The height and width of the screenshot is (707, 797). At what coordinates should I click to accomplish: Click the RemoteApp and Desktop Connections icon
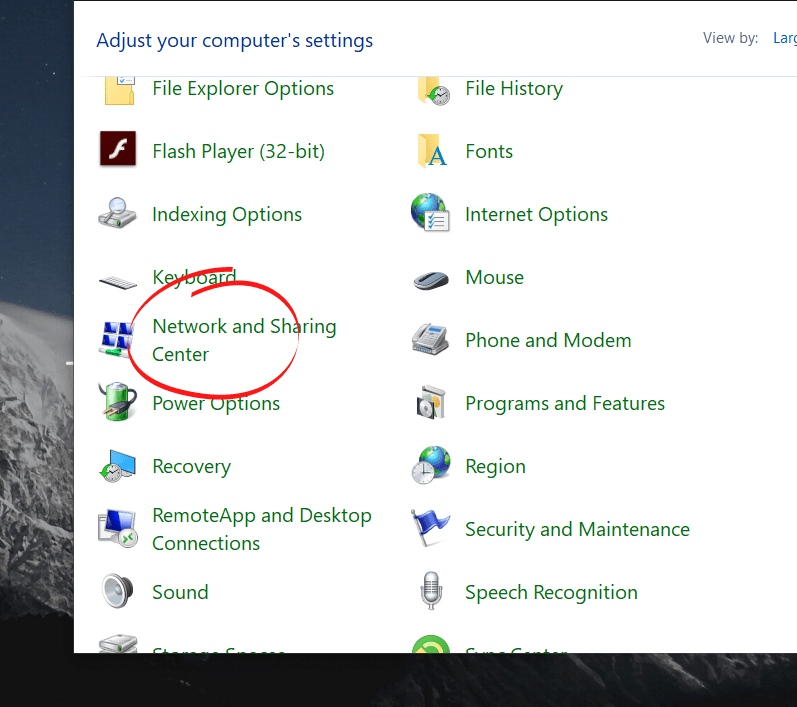(x=118, y=529)
